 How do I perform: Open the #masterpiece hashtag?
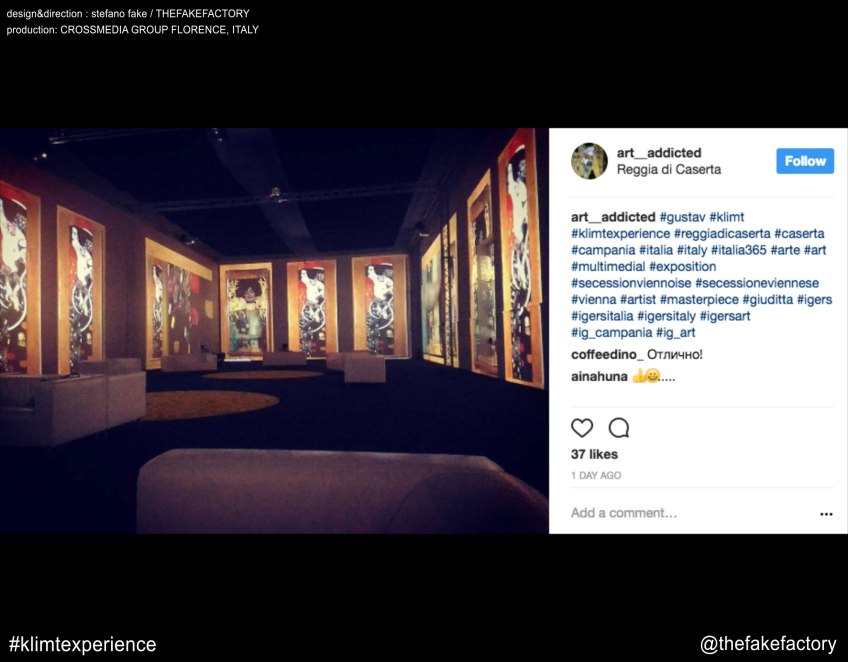point(699,299)
